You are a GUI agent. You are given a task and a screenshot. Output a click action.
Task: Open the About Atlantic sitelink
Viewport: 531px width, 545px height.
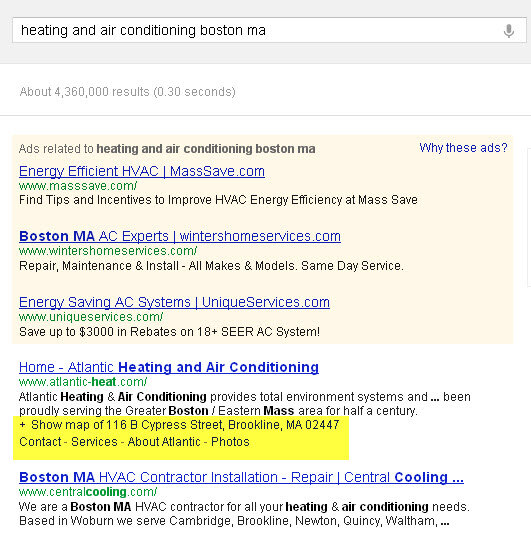pyautogui.click(x=164, y=442)
